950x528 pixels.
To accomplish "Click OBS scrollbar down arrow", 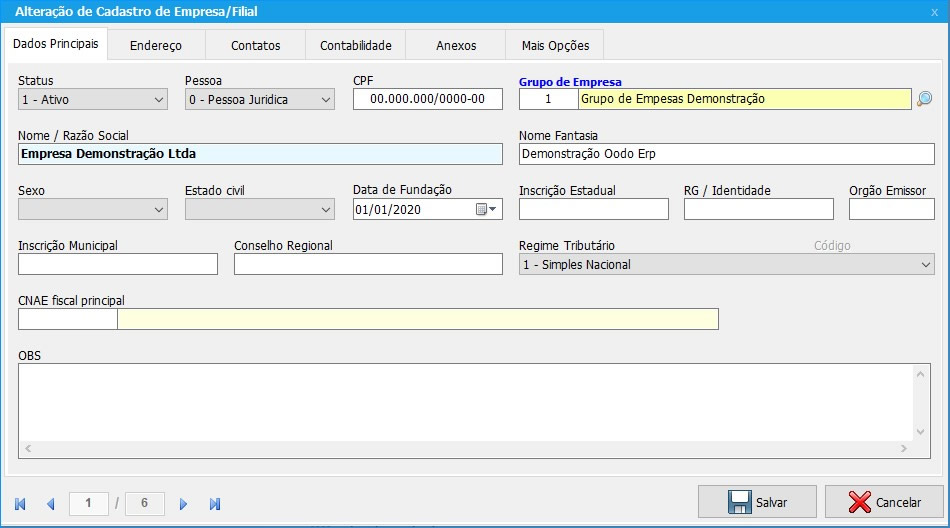I will (x=920, y=432).
